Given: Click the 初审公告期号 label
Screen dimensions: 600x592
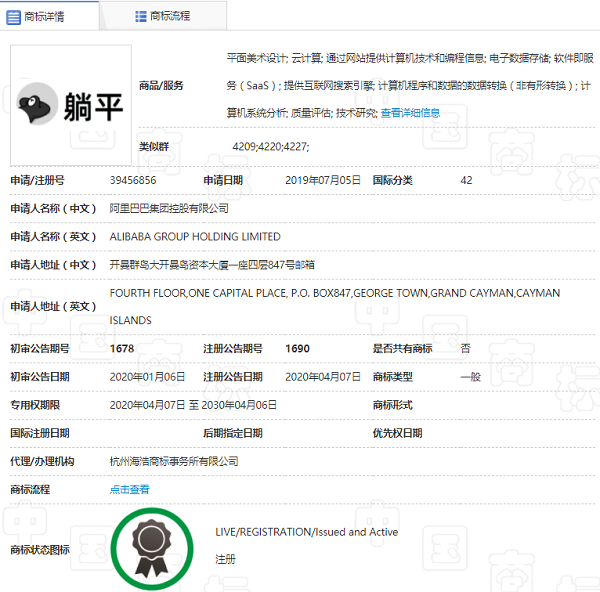Looking at the screenshot, I should pos(40,349).
